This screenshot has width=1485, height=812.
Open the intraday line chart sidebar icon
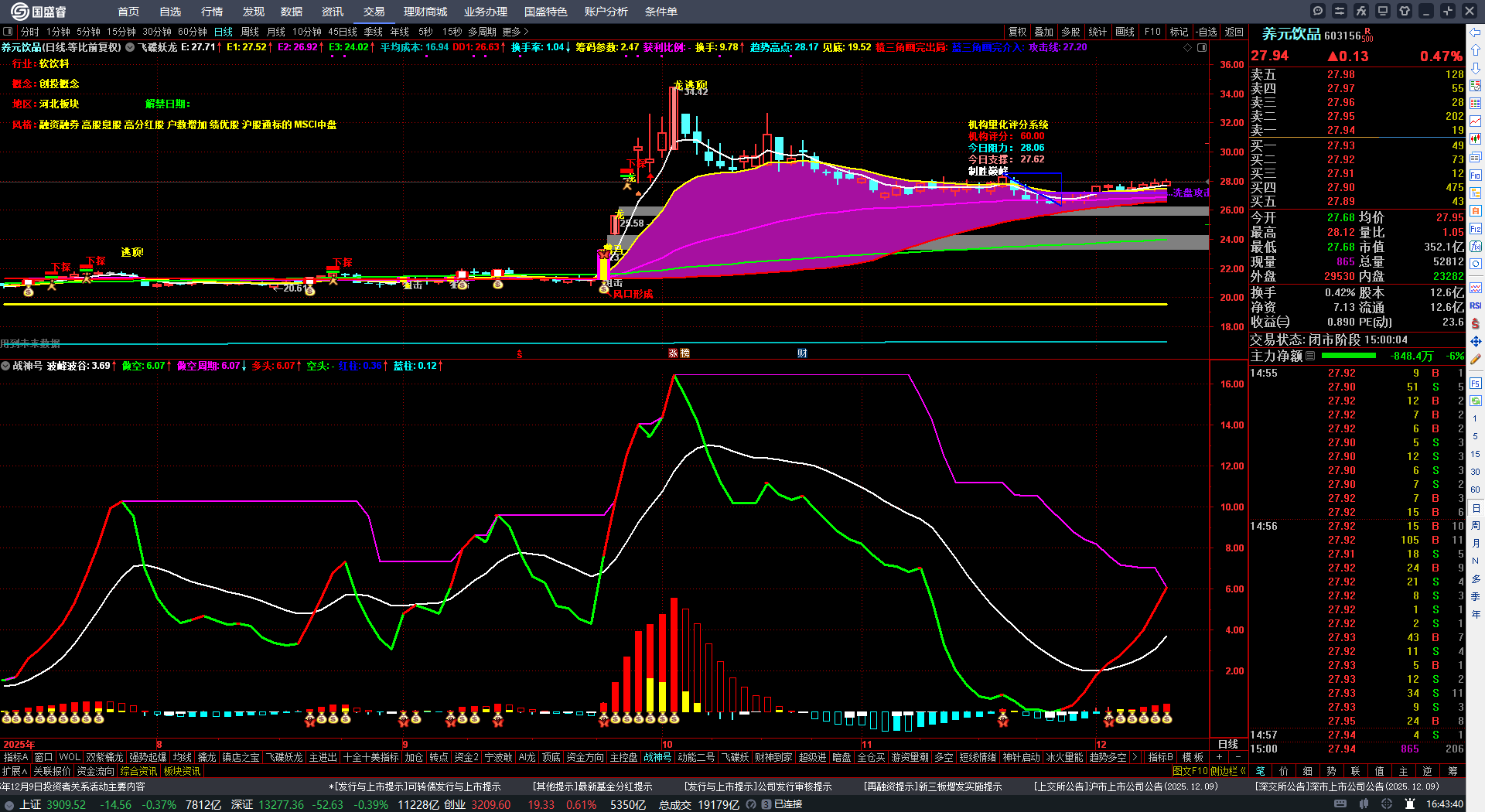[1476, 121]
